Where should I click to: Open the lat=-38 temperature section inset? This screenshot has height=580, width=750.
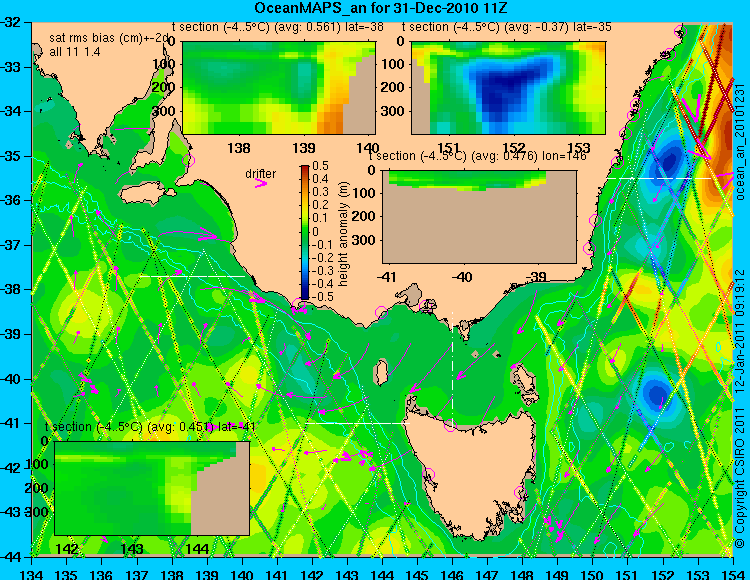pyautogui.click(x=279, y=88)
